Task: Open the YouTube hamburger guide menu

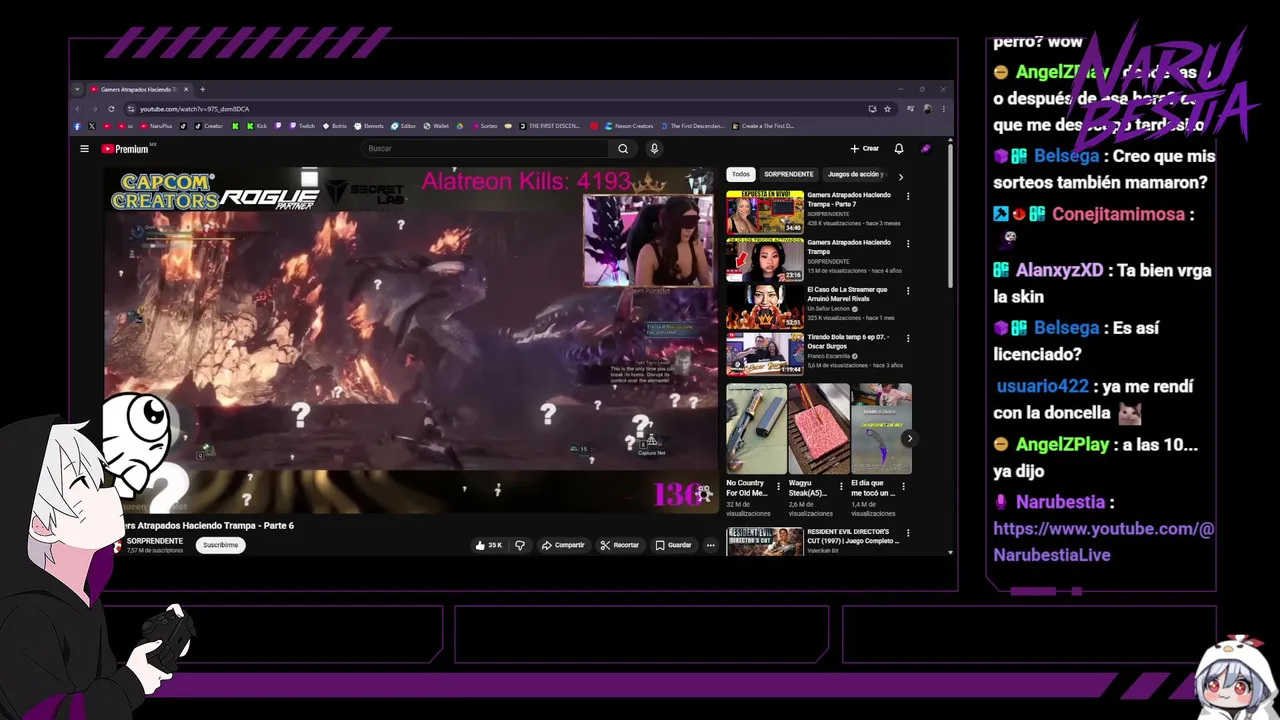Action: (85, 149)
